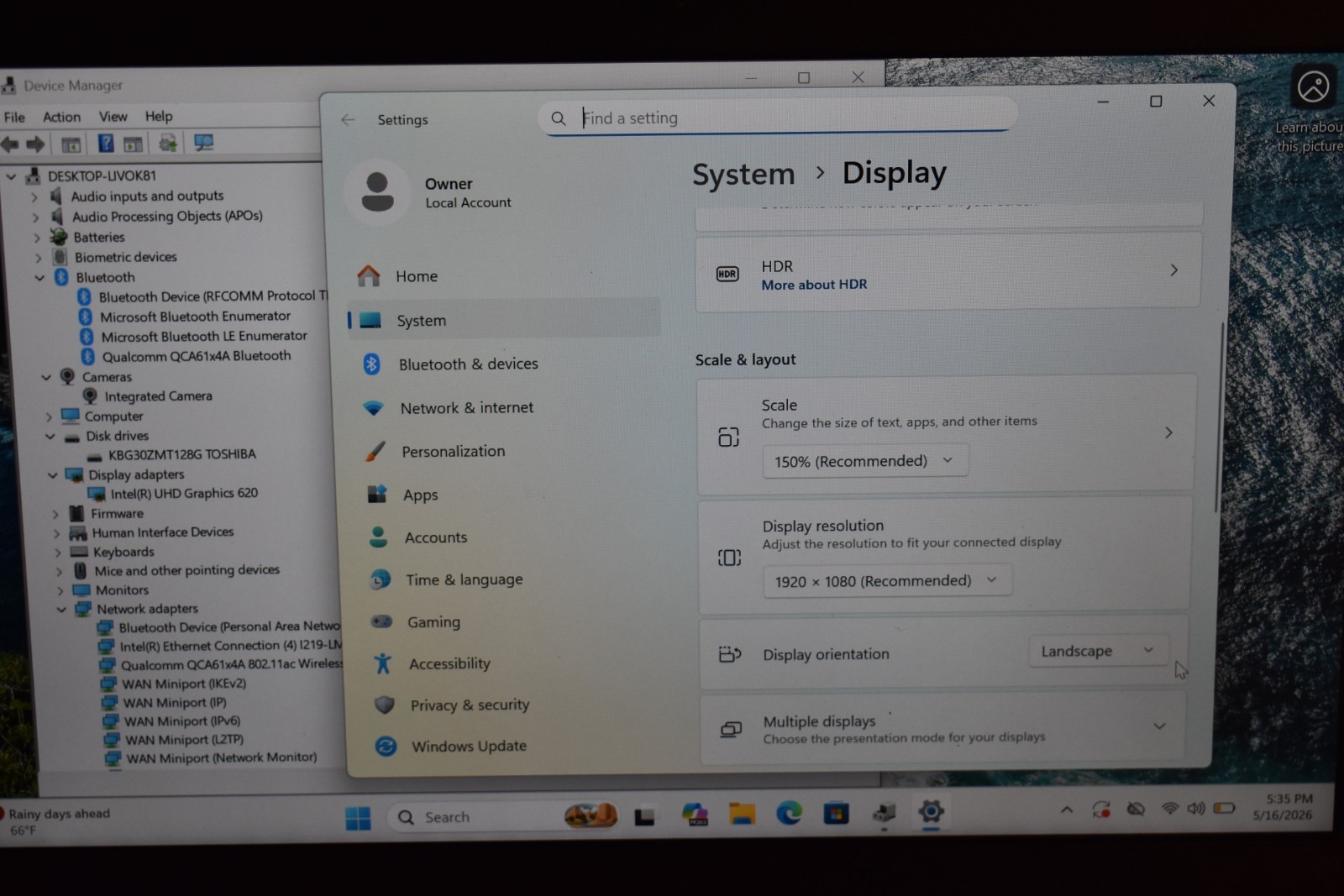Open the Scale 150% (Recommended) dropdown

[x=864, y=461]
